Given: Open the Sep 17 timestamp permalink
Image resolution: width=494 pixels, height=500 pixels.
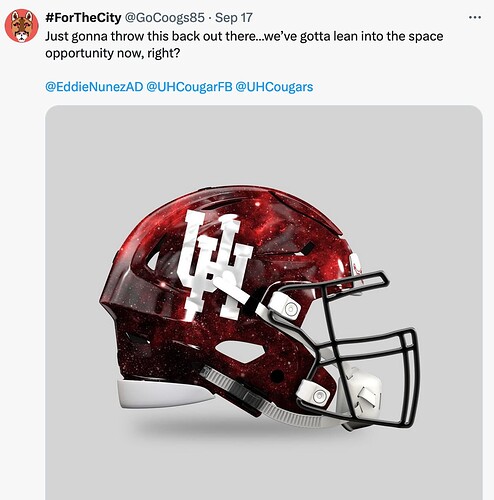Looking at the screenshot, I should 234,18.
